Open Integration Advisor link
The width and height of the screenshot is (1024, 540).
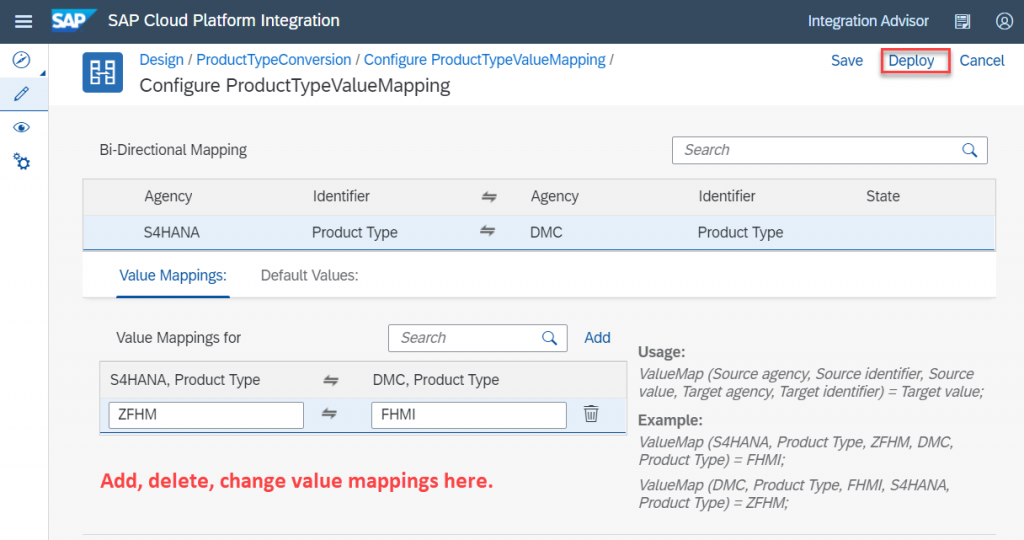point(868,22)
